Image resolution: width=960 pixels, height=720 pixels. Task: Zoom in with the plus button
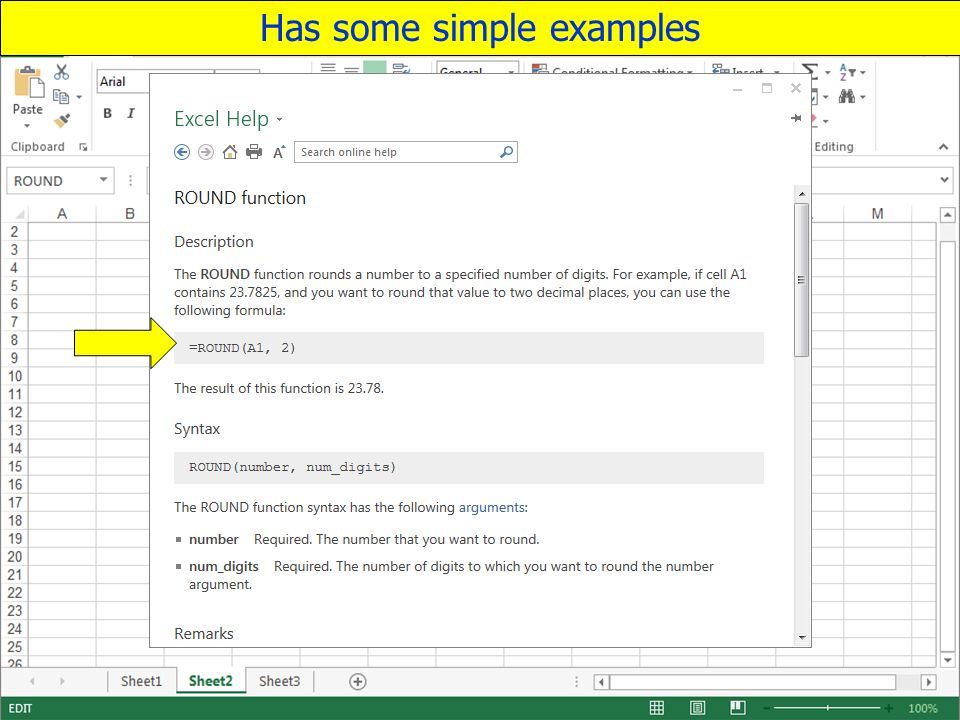[x=889, y=708]
